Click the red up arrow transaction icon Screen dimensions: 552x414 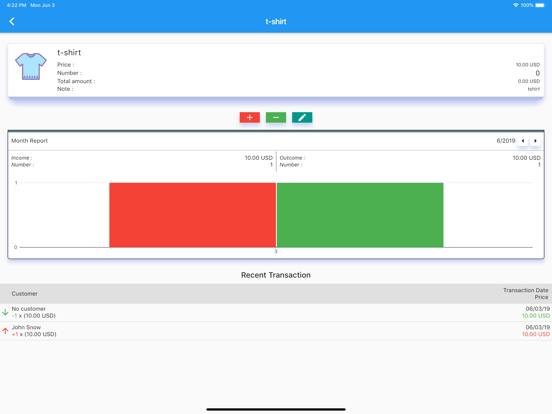[5, 331]
